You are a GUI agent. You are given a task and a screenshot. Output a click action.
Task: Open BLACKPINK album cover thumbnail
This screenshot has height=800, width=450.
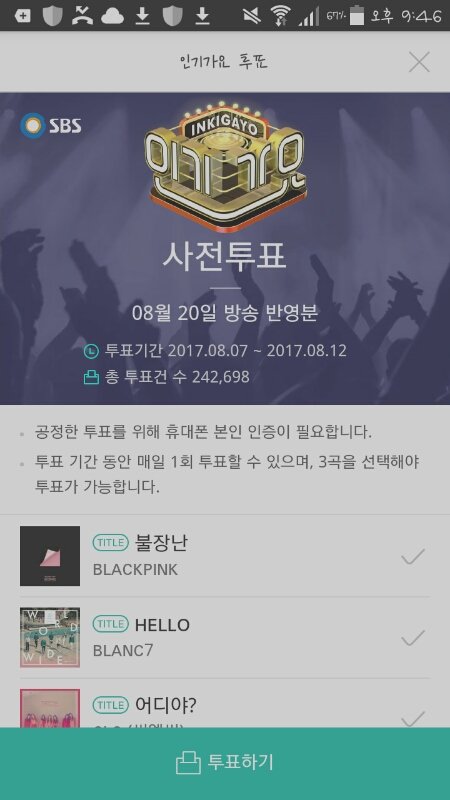pos(50,556)
